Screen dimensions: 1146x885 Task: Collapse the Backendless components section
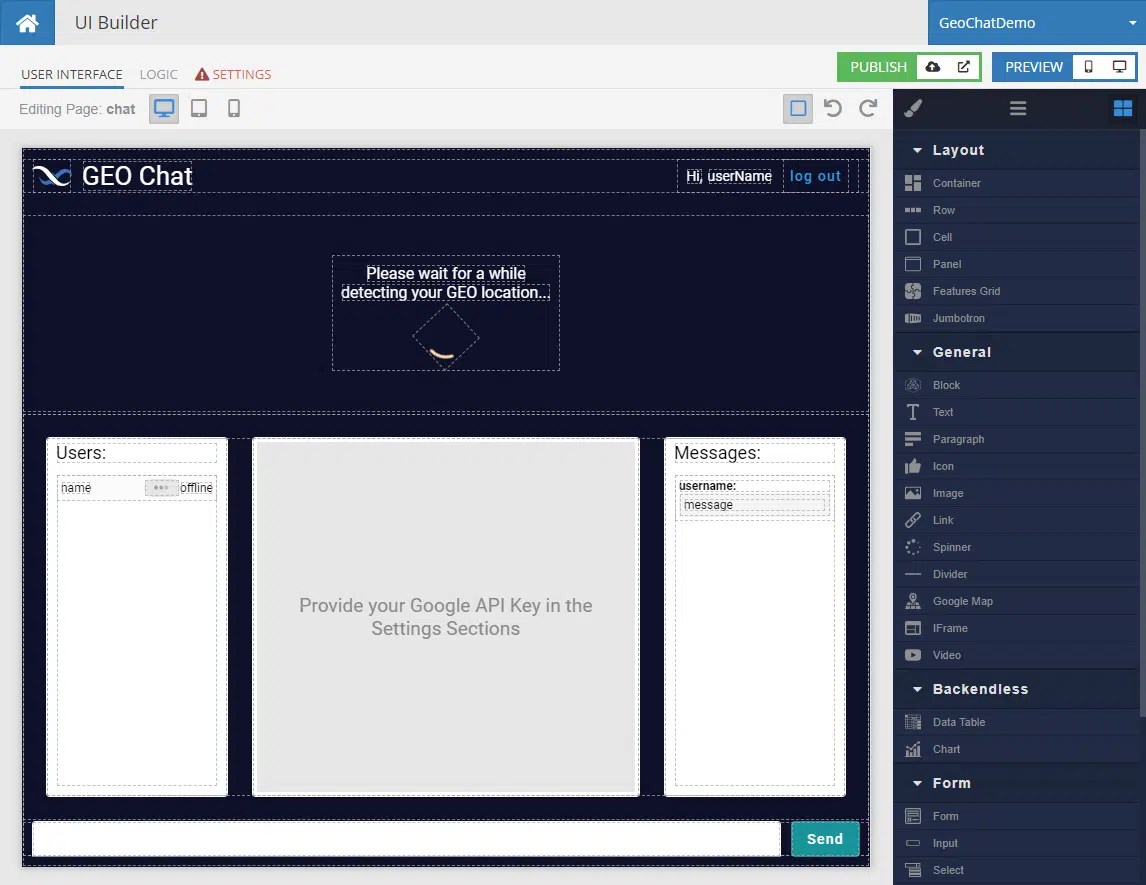coord(917,689)
